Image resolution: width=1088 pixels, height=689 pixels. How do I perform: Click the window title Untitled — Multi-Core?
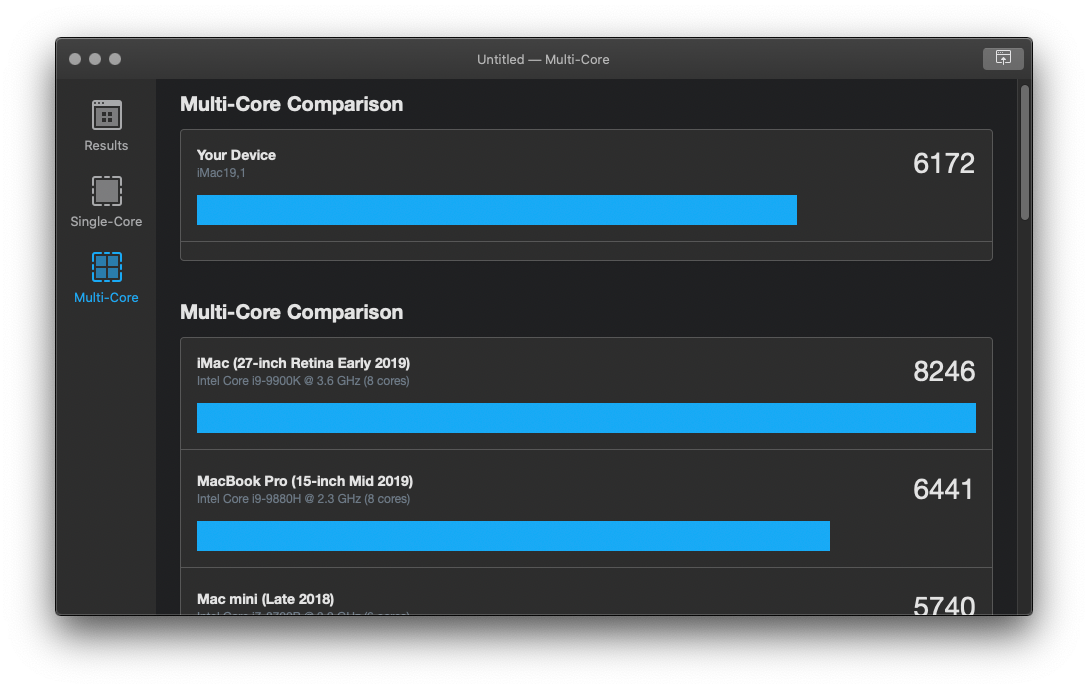[x=543, y=59]
